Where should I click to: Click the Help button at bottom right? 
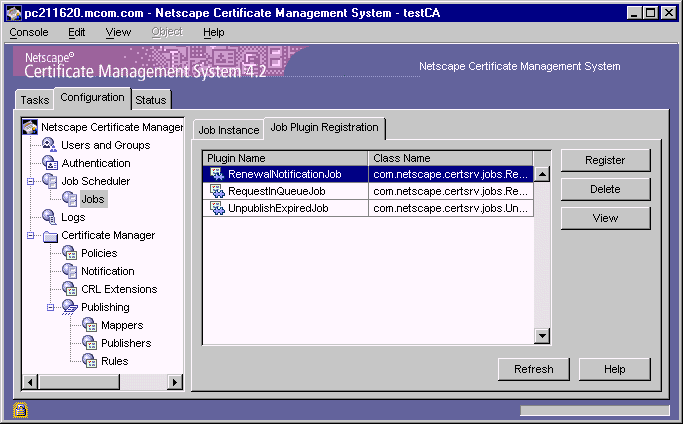point(615,369)
